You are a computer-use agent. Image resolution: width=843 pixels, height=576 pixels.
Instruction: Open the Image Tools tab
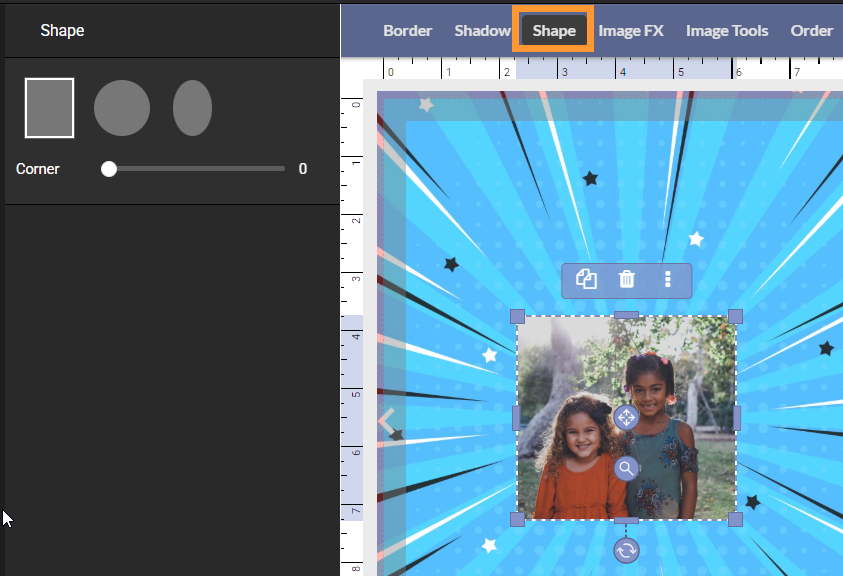(727, 31)
